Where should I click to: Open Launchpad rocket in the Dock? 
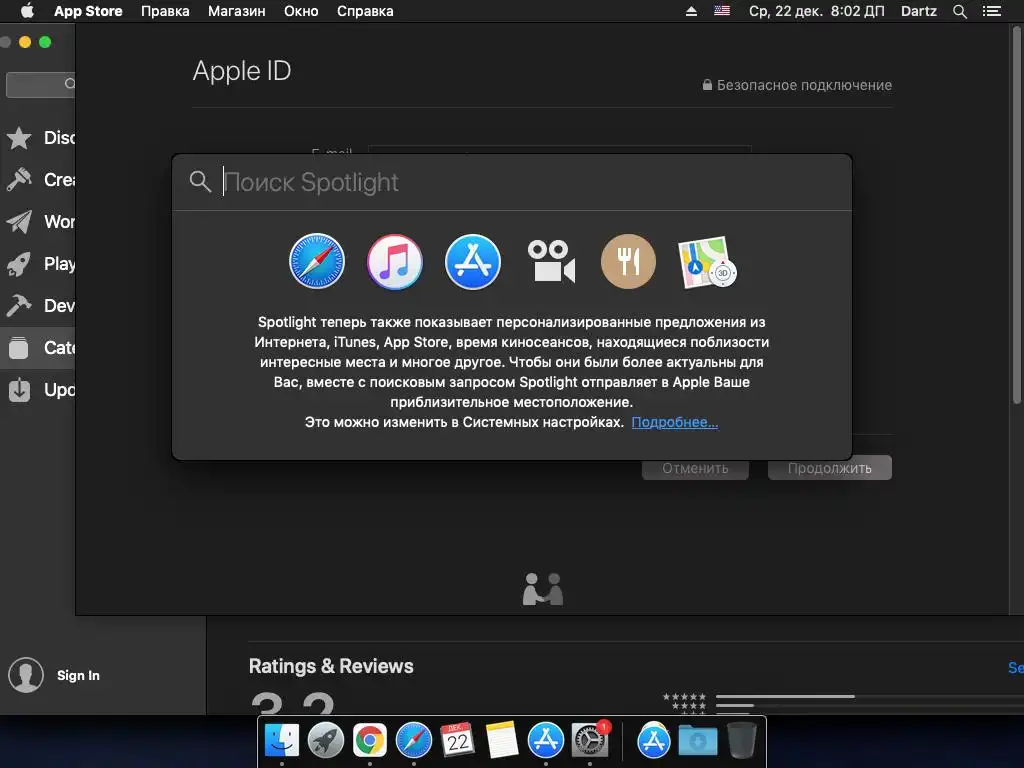coord(326,741)
